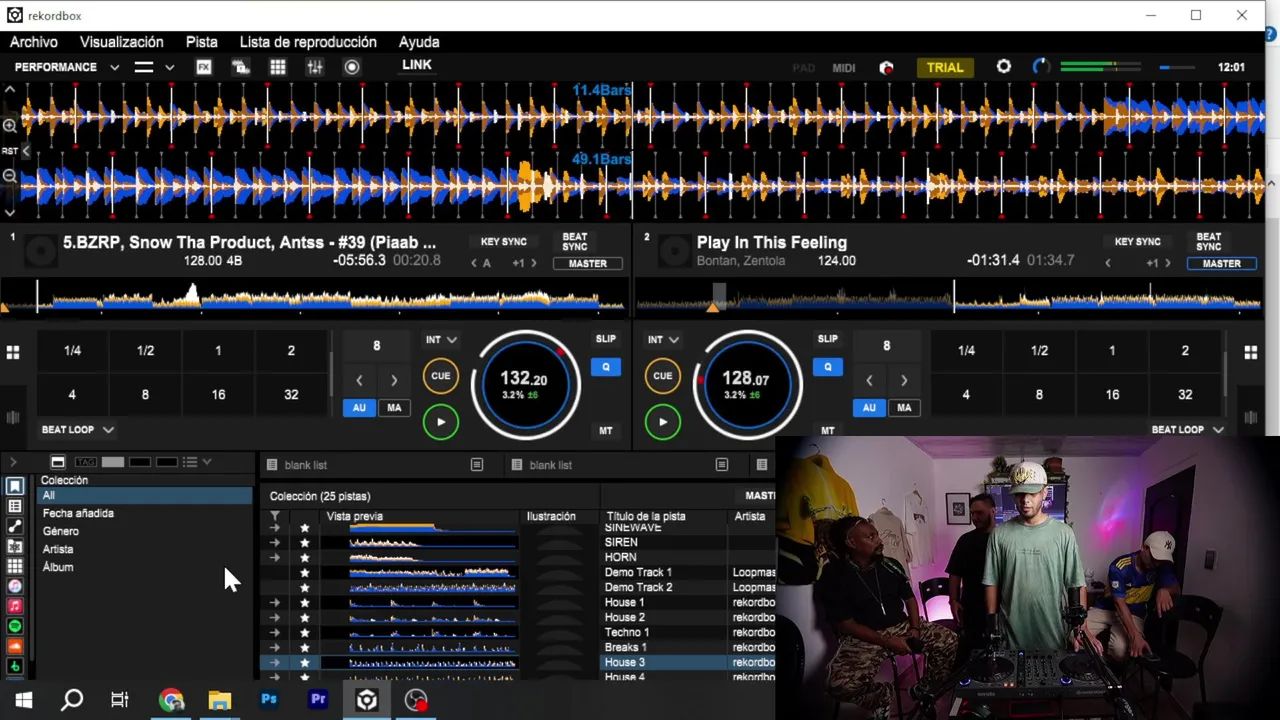Screen dimensions: 1280x720
Task: Open the Archivo menu
Action: coord(34,42)
